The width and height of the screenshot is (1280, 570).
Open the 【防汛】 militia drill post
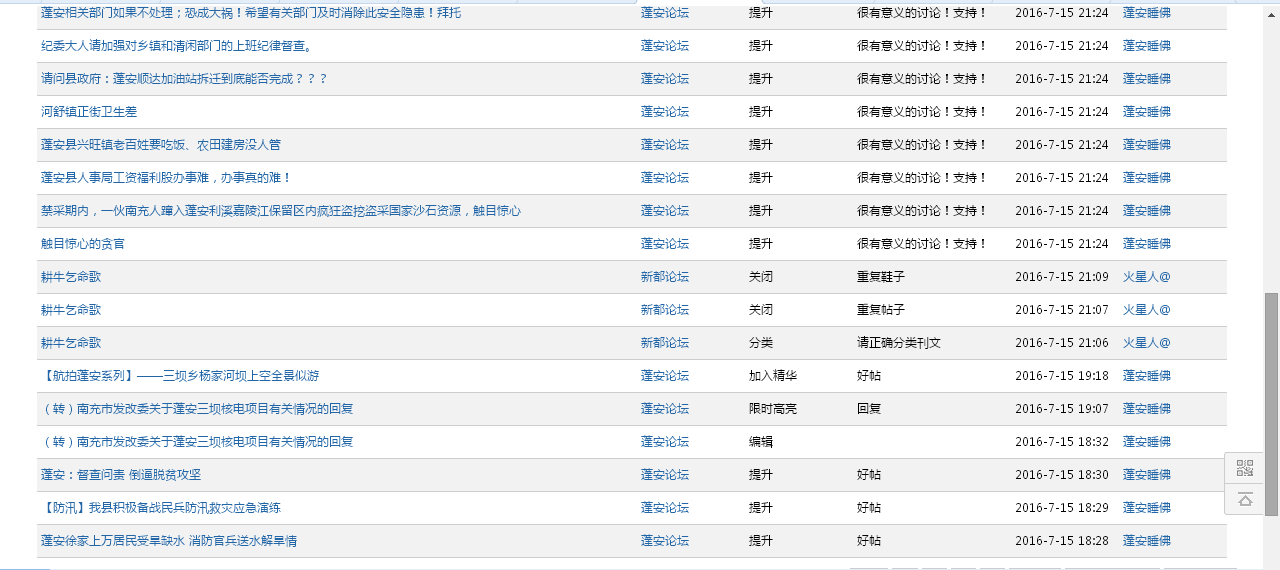pos(161,508)
